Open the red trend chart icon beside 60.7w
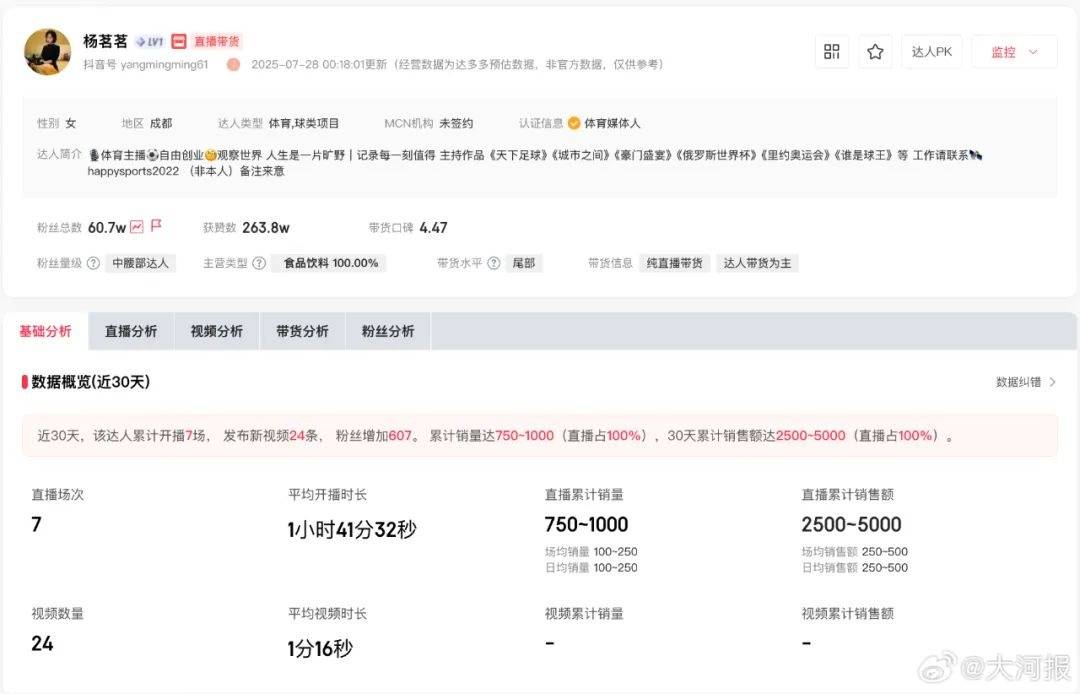1080x694 pixels. coord(136,227)
